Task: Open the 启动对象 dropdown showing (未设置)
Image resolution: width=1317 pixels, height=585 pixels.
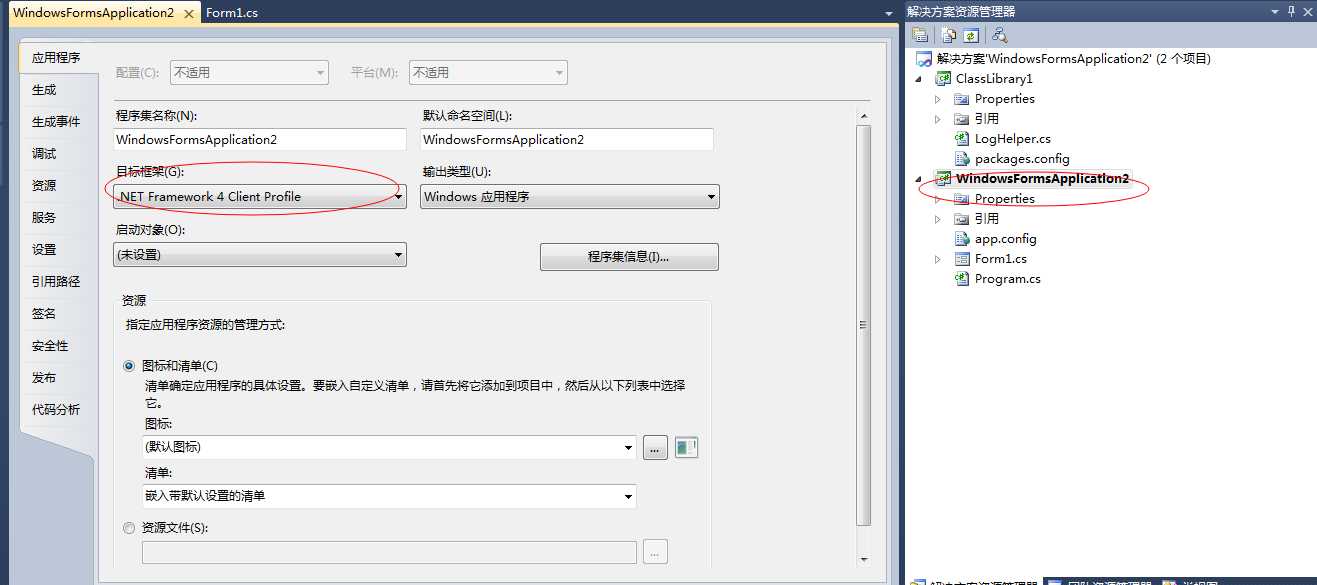Action: (260, 255)
